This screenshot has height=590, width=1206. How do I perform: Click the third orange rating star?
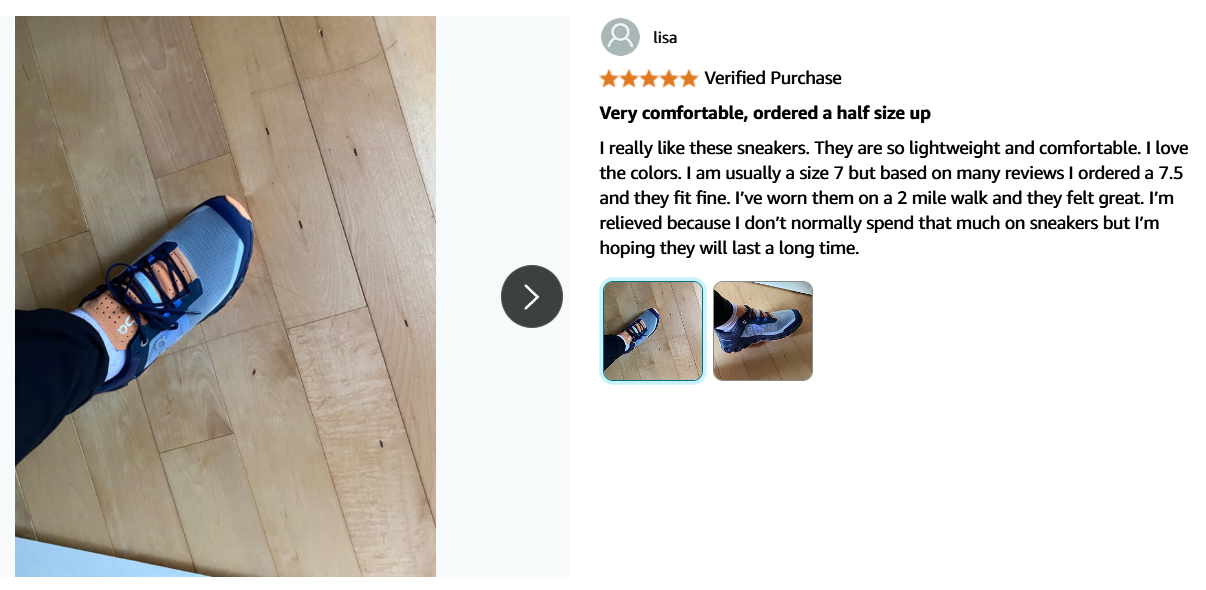click(649, 78)
